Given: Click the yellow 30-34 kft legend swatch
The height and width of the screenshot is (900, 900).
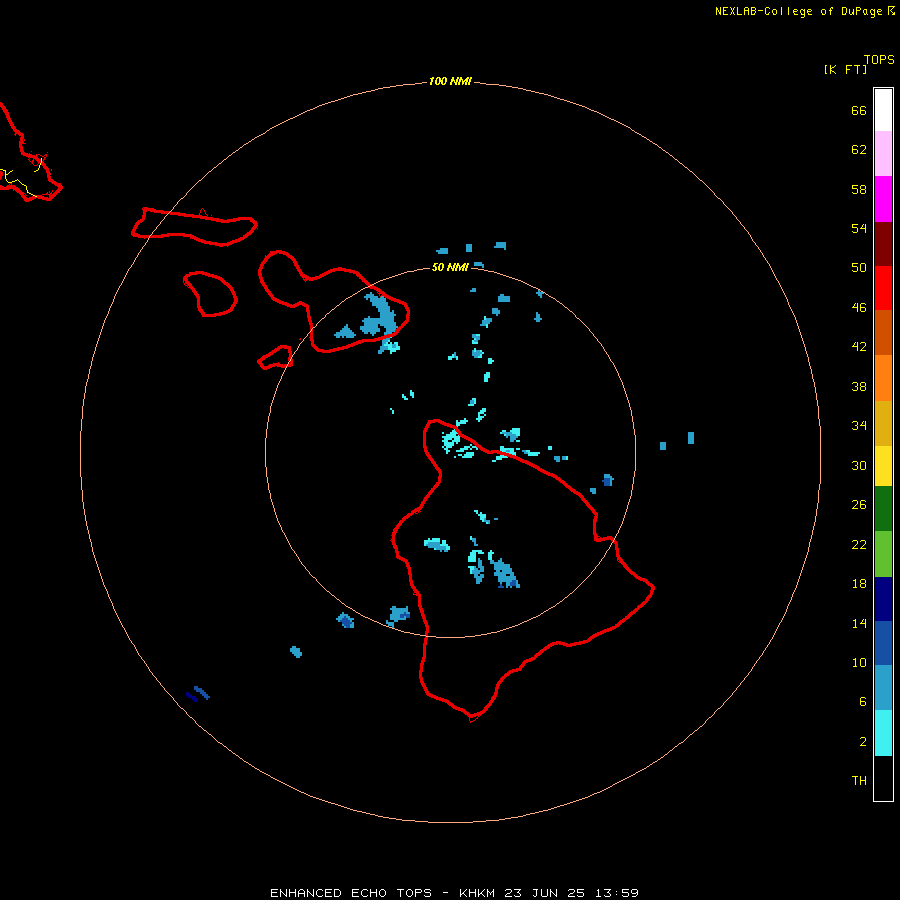Looking at the screenshot, I should pos(883,466).
